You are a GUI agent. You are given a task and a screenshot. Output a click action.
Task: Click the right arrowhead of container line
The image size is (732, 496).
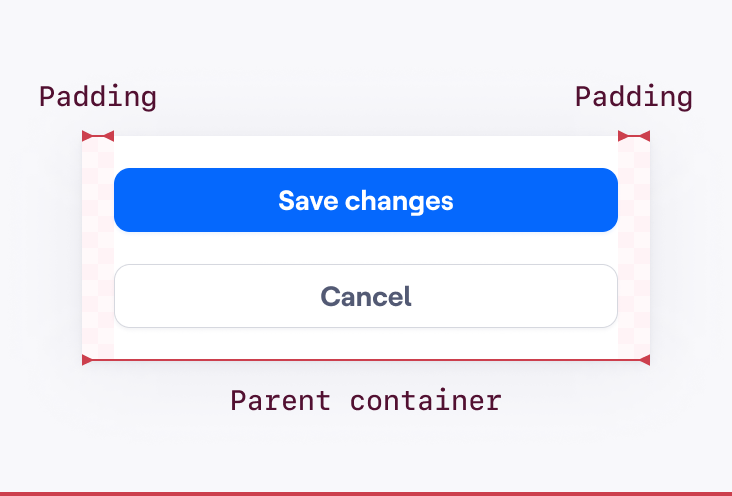click(645, 360)
